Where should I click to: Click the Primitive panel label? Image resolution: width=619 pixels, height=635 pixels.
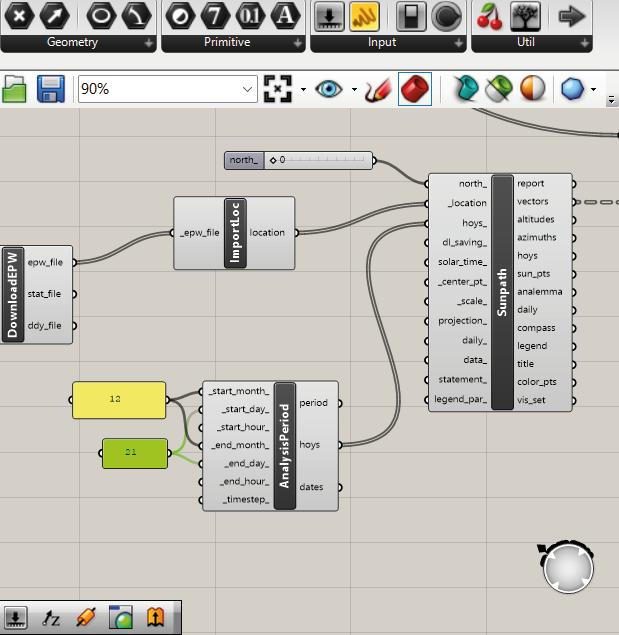pos(227,42)
